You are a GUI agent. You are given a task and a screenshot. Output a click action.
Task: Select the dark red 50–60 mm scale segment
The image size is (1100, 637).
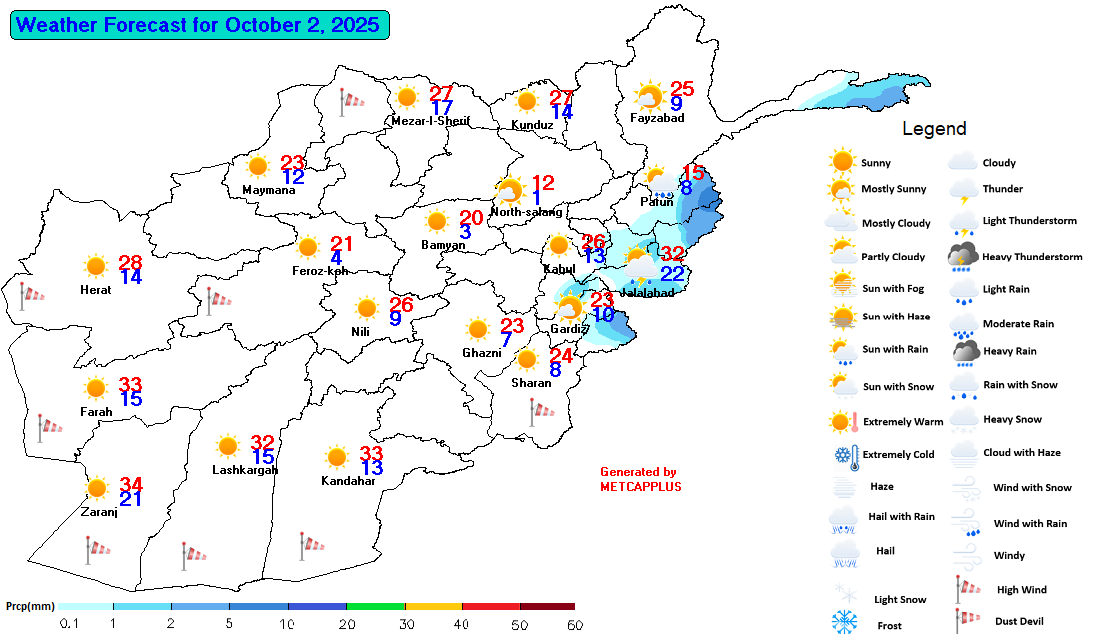(x=547, y=606)
